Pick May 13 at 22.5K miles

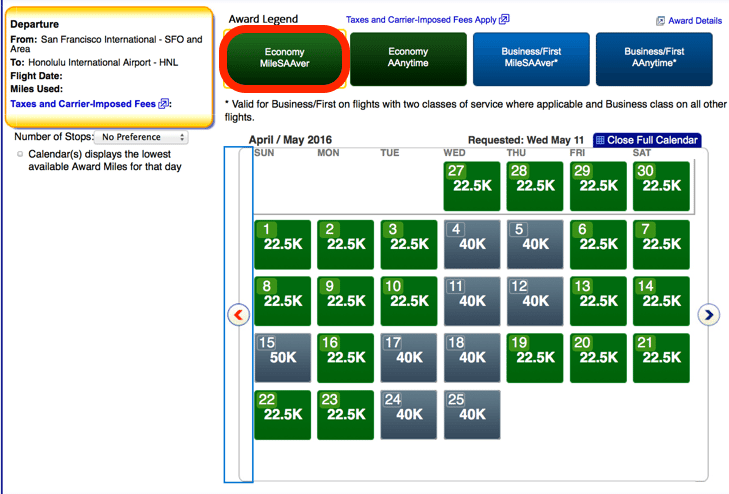598,301
